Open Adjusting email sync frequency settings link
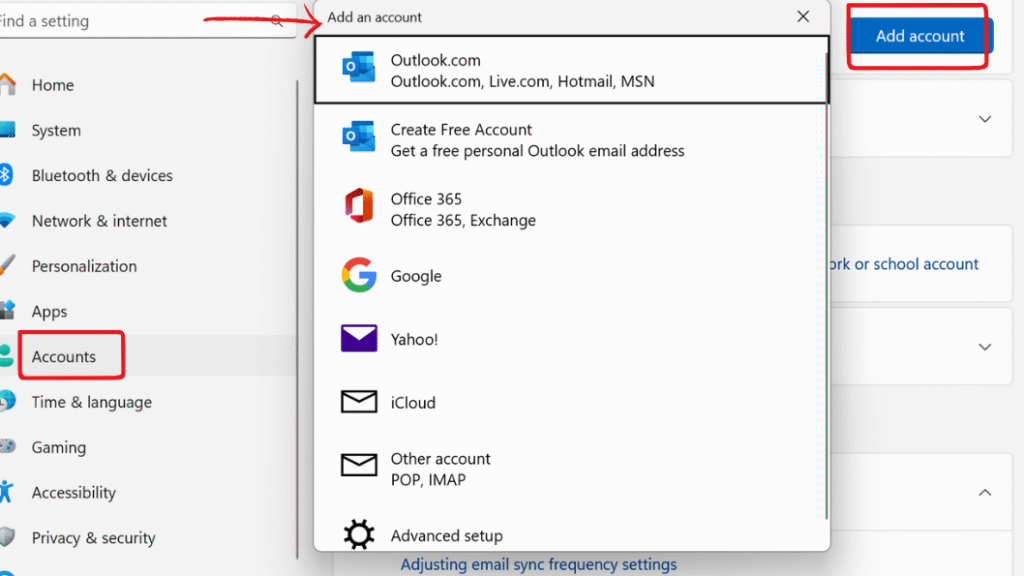Screen dimensions: 1024x576 [x=538, y=564]
